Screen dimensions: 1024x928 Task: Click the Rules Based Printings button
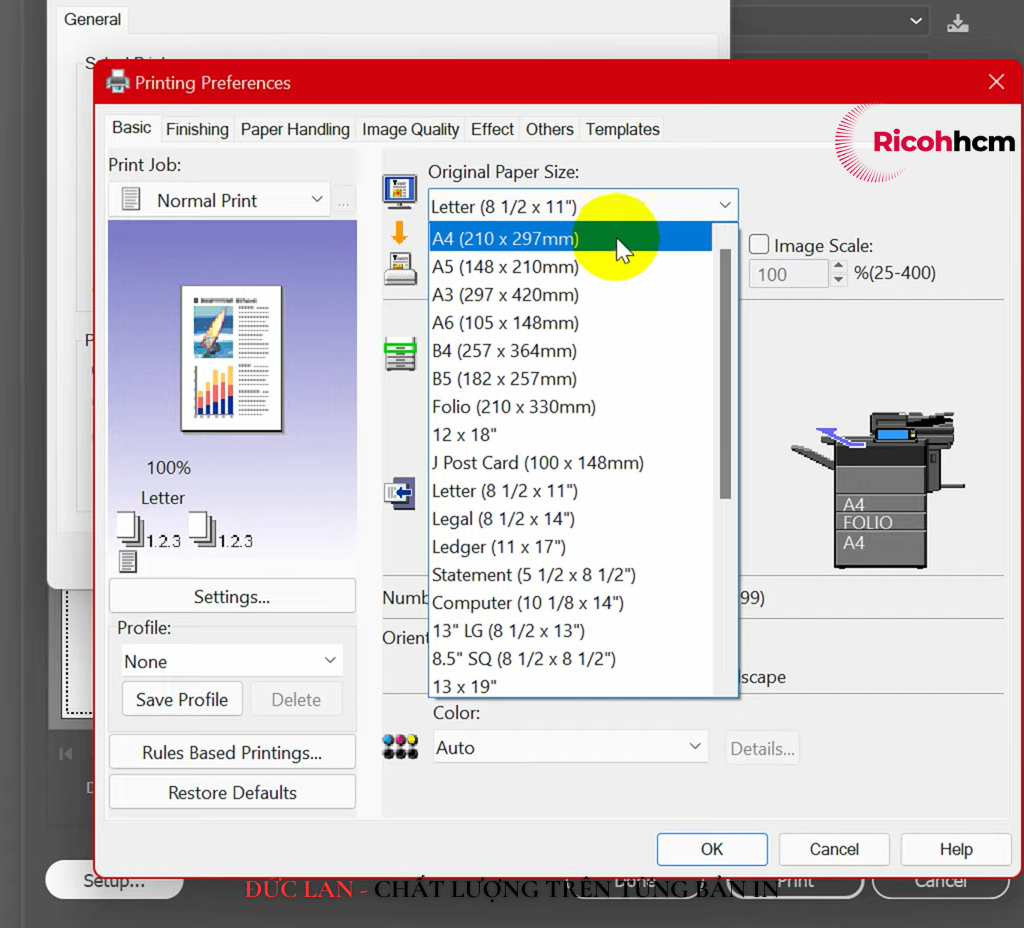point(232,753)
